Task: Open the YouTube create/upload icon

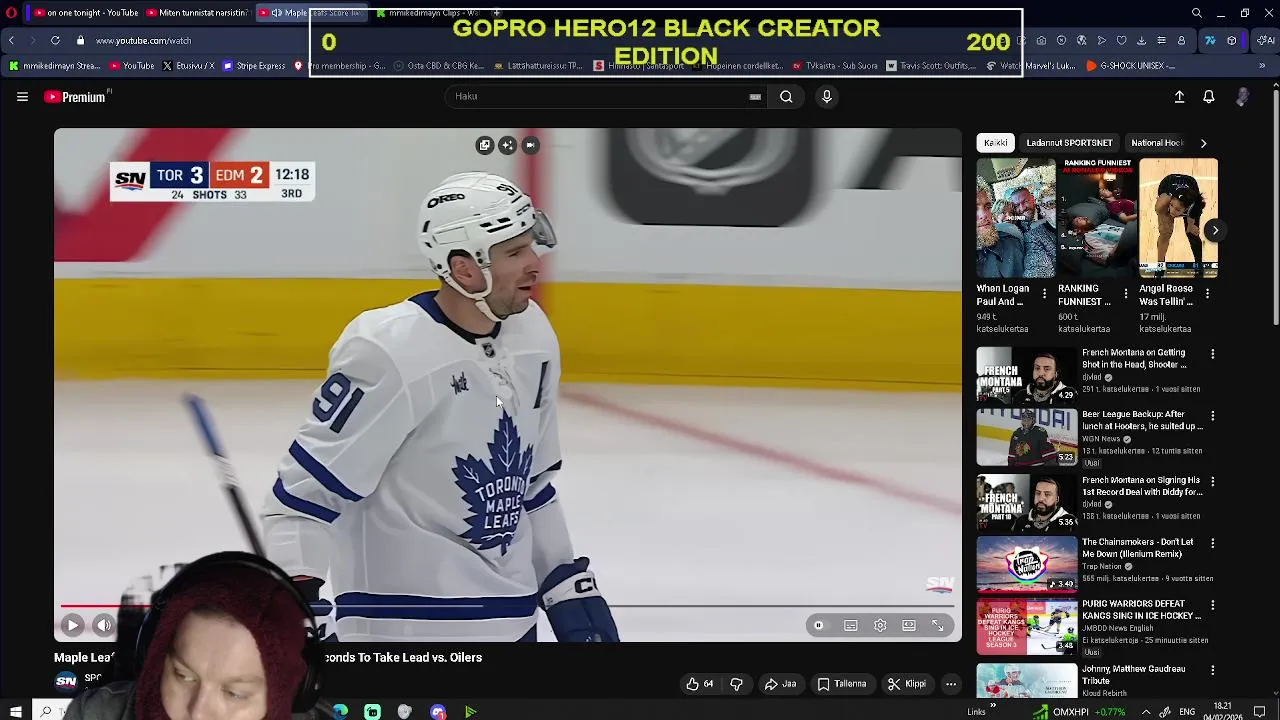Action: [x=1179, y=97]
